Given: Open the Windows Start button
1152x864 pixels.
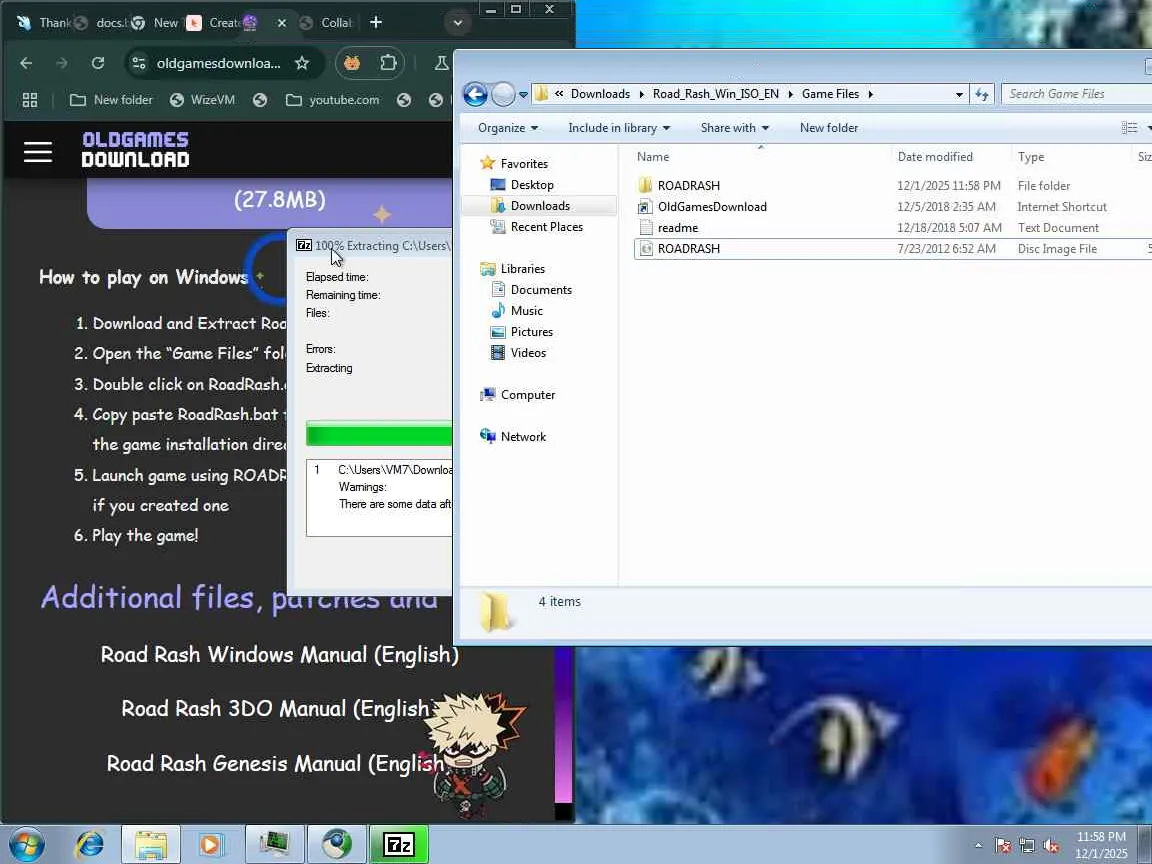Looking at the screenshot, I should pyautogui.click(x=26, y=845).
